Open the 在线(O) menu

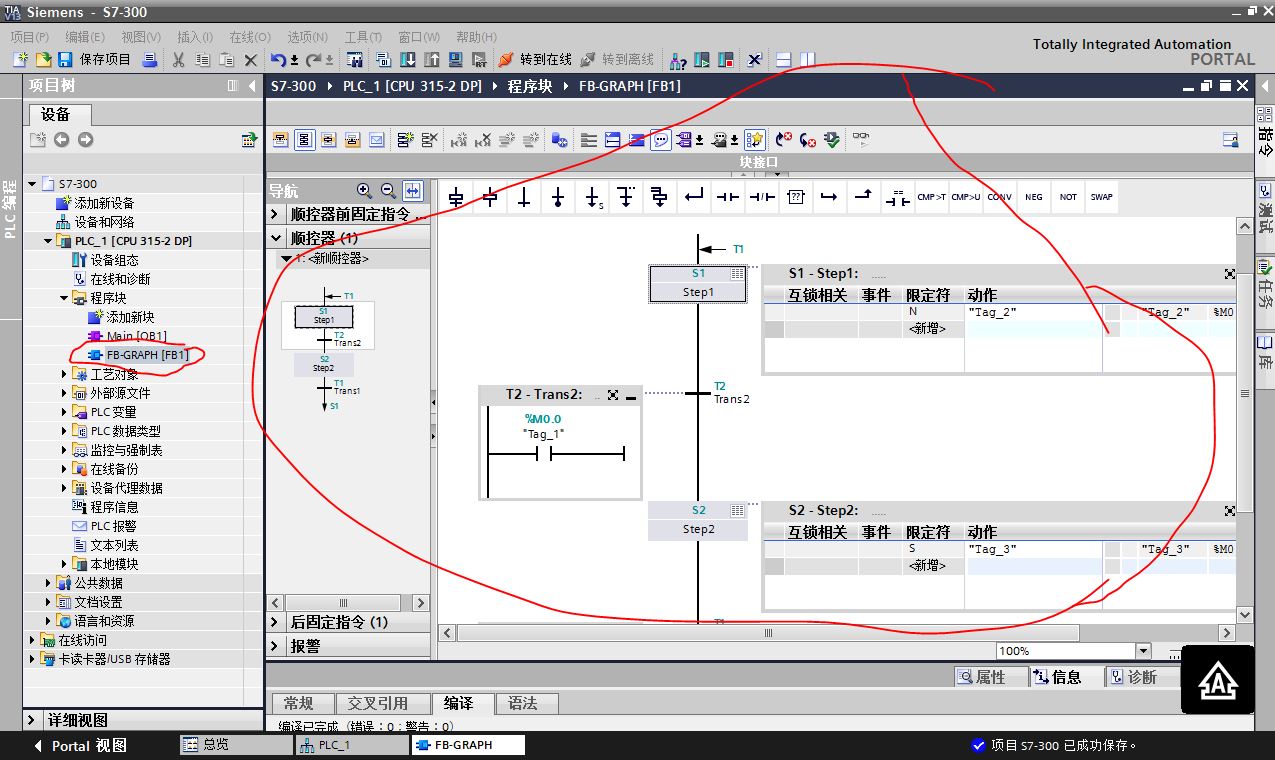click(250, 37)
